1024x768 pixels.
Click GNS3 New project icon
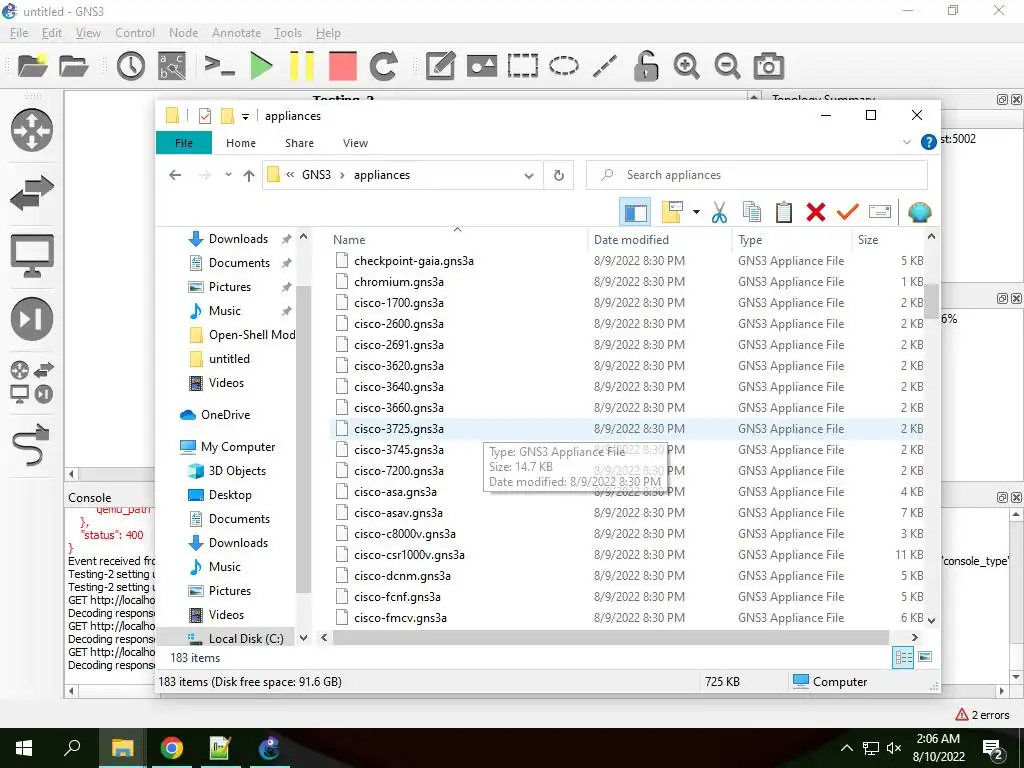coord(32,66)
